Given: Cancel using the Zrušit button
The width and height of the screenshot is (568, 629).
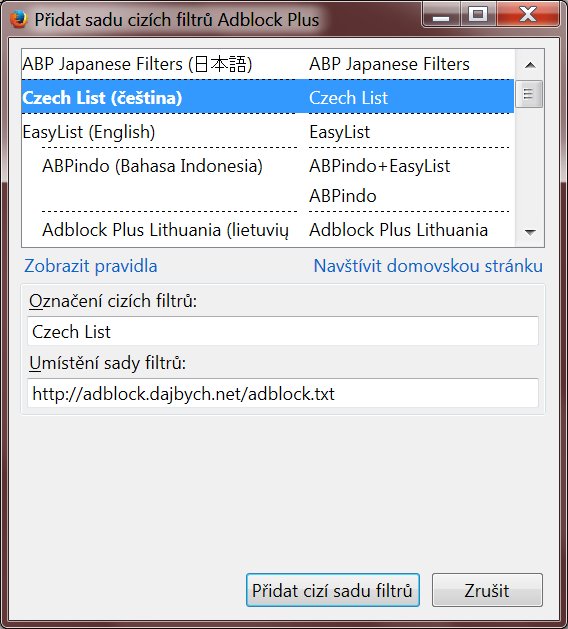Looking at the screenshot, I should pos(487,590).
